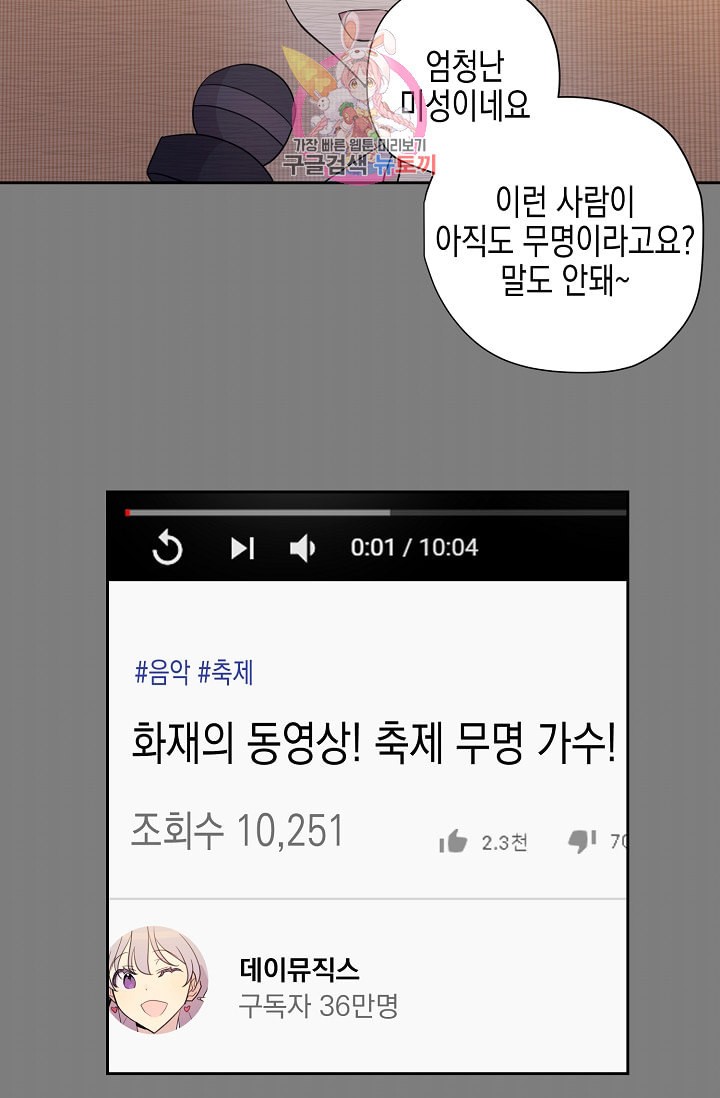Click the red progress bar playhead

tap(127, 513)
